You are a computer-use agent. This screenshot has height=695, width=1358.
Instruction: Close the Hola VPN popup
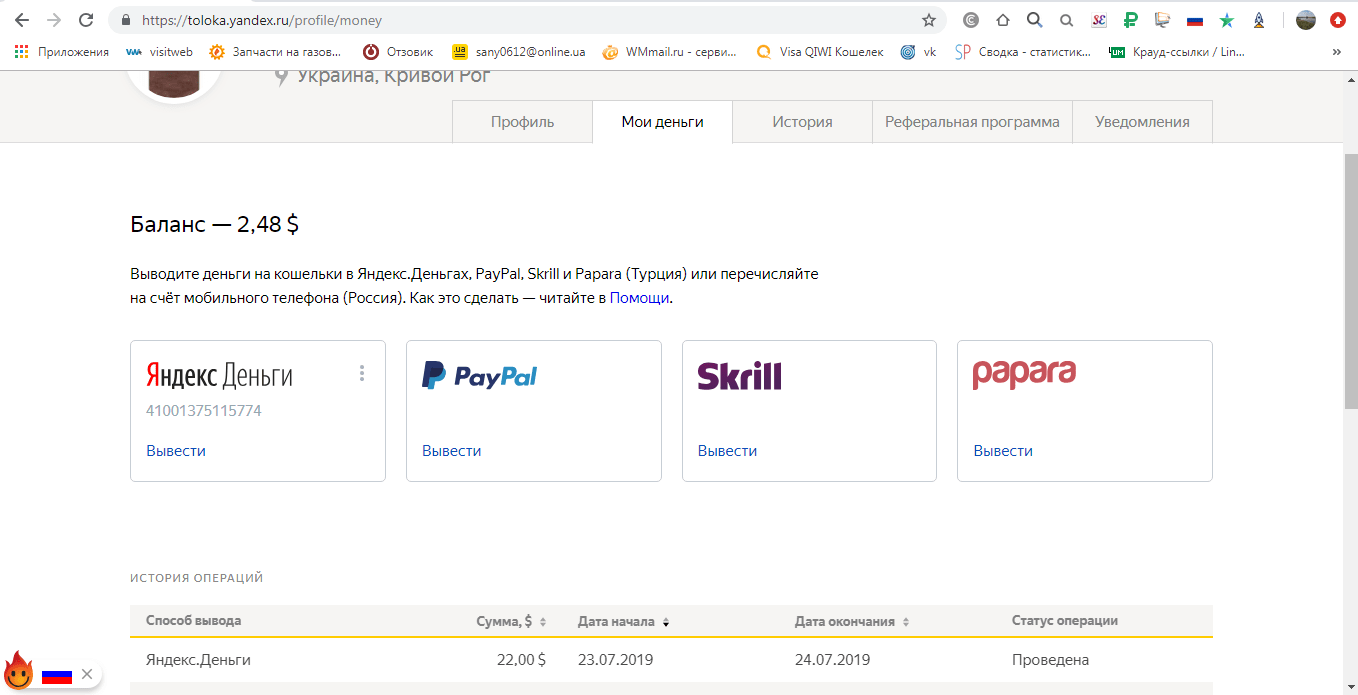(87, 674)
